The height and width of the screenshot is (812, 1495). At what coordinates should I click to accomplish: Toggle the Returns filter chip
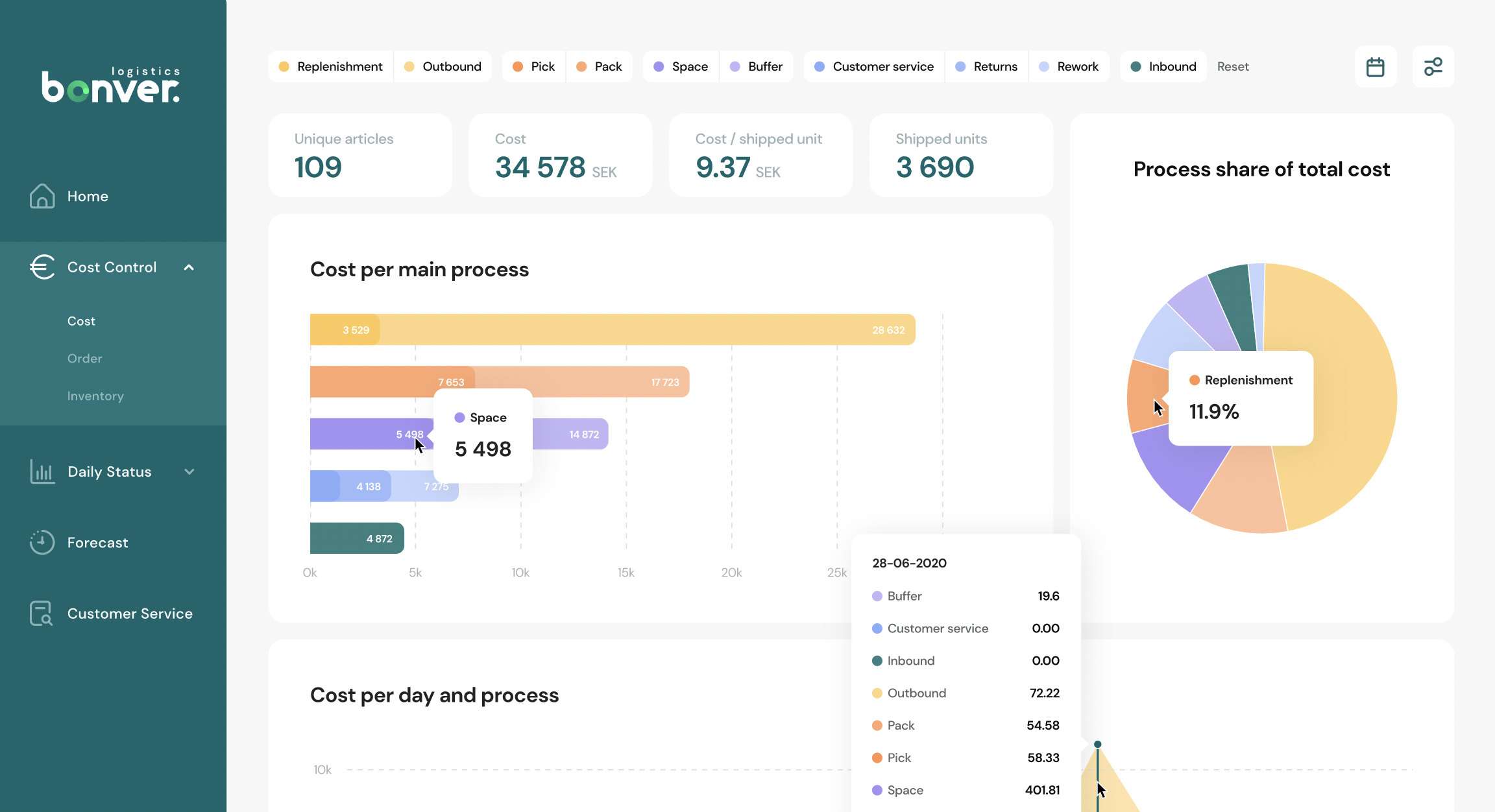[x=987, y=66]
